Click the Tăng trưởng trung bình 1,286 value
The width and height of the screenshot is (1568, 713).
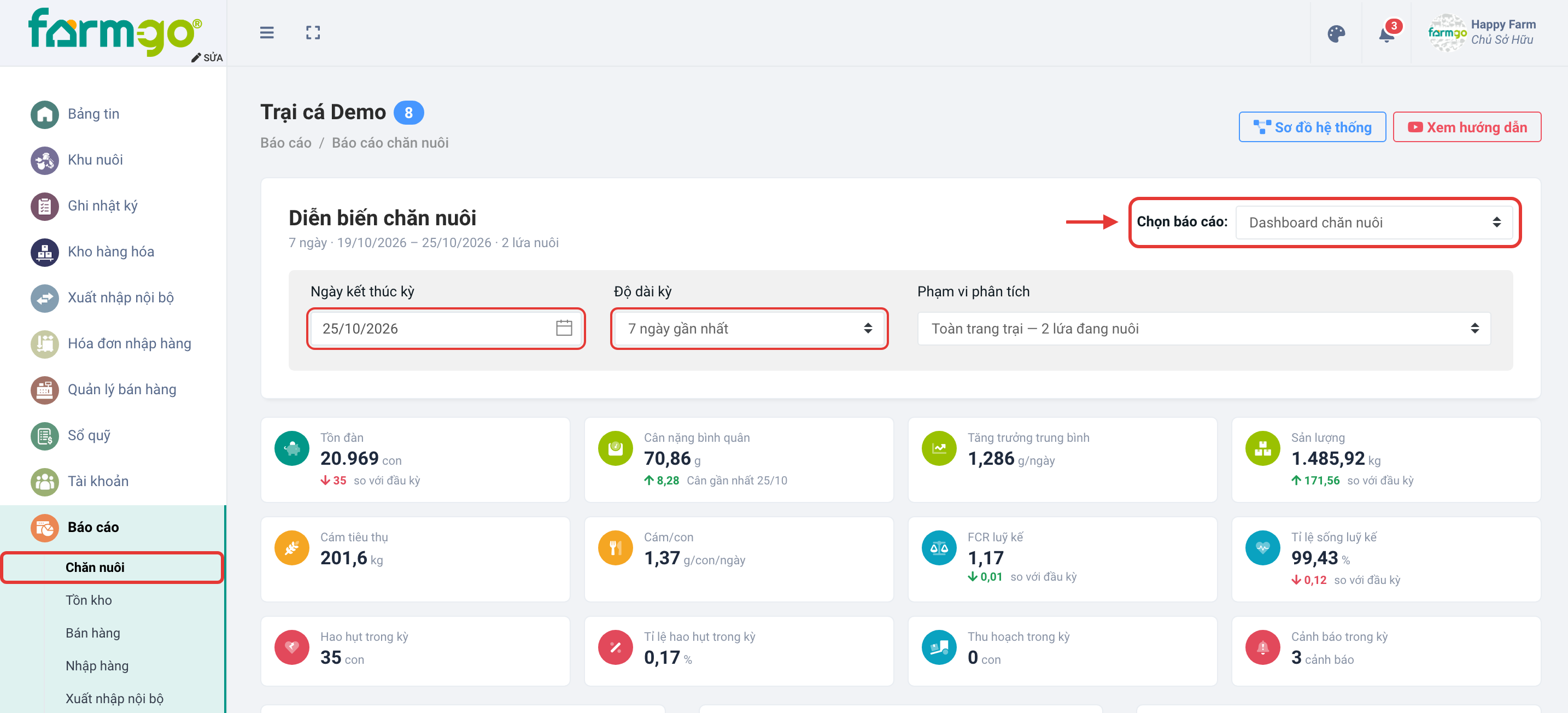click(x=991, y=459)
